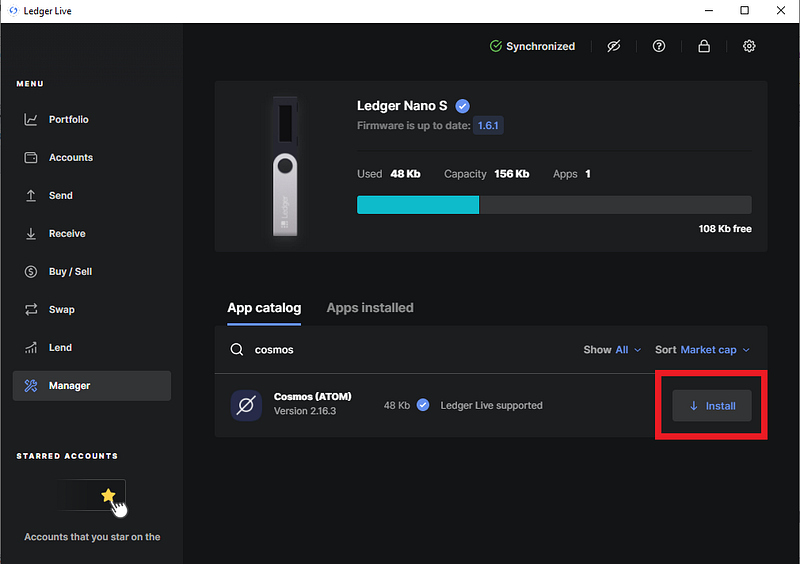Screen dimensions: 800x564
Task: Click the Accounts wallet icon
Action: (x=31, y=158)
